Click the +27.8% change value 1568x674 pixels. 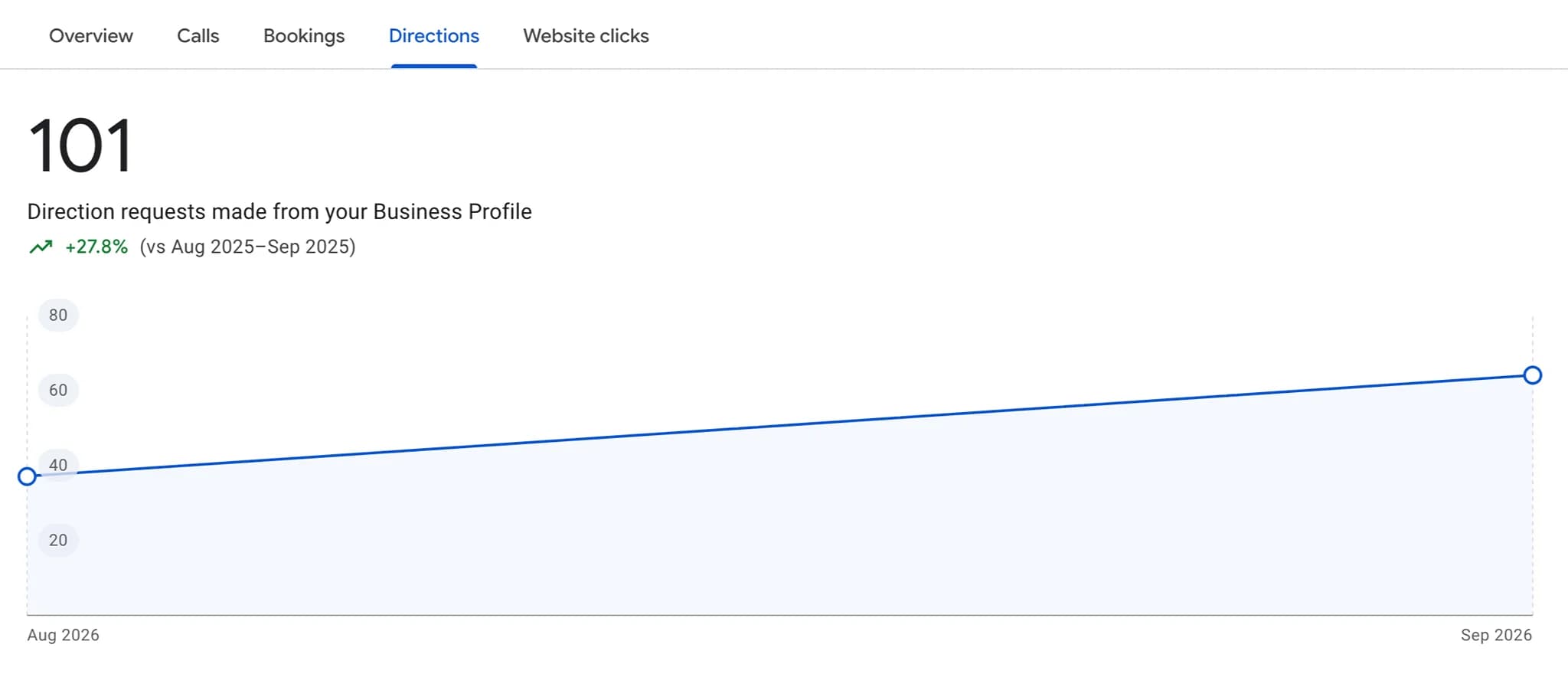tap(96, 247)
